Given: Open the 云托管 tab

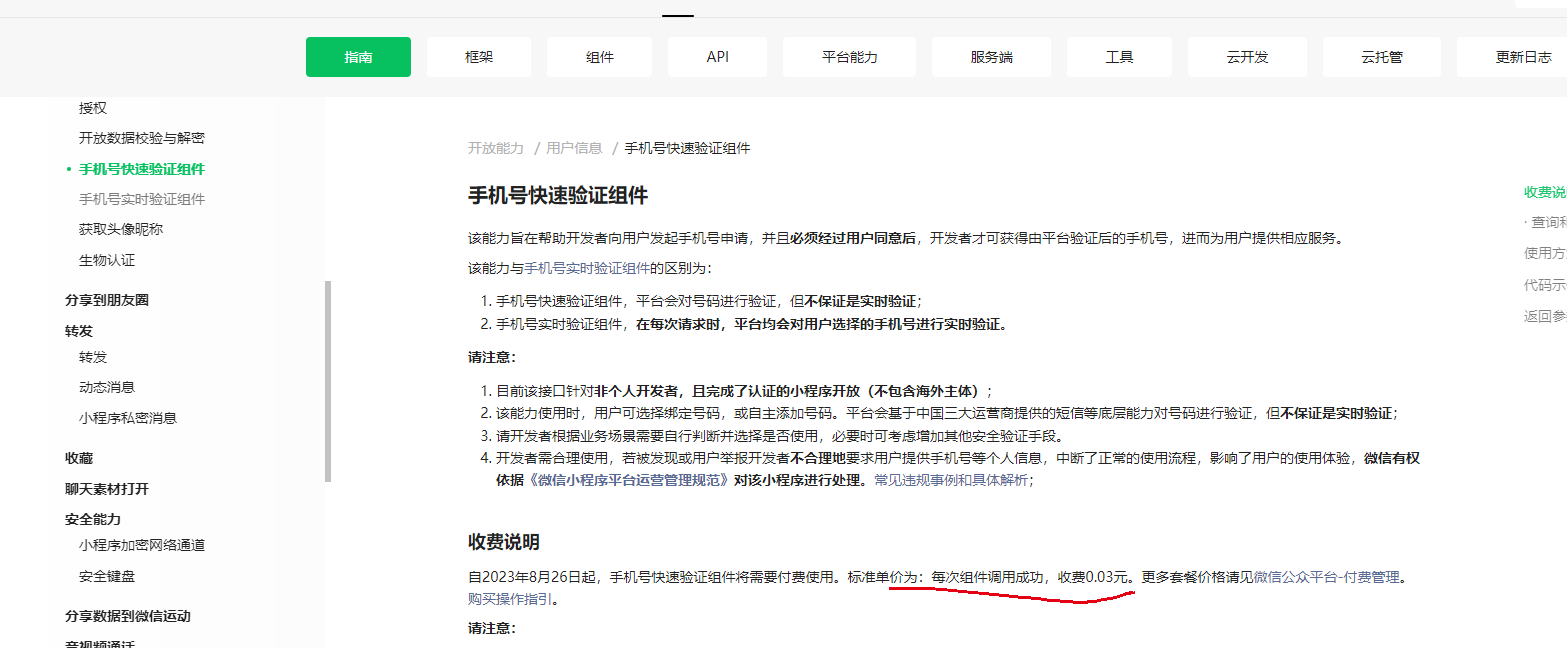Looking at the screenshot, I should click(1381, 57).
